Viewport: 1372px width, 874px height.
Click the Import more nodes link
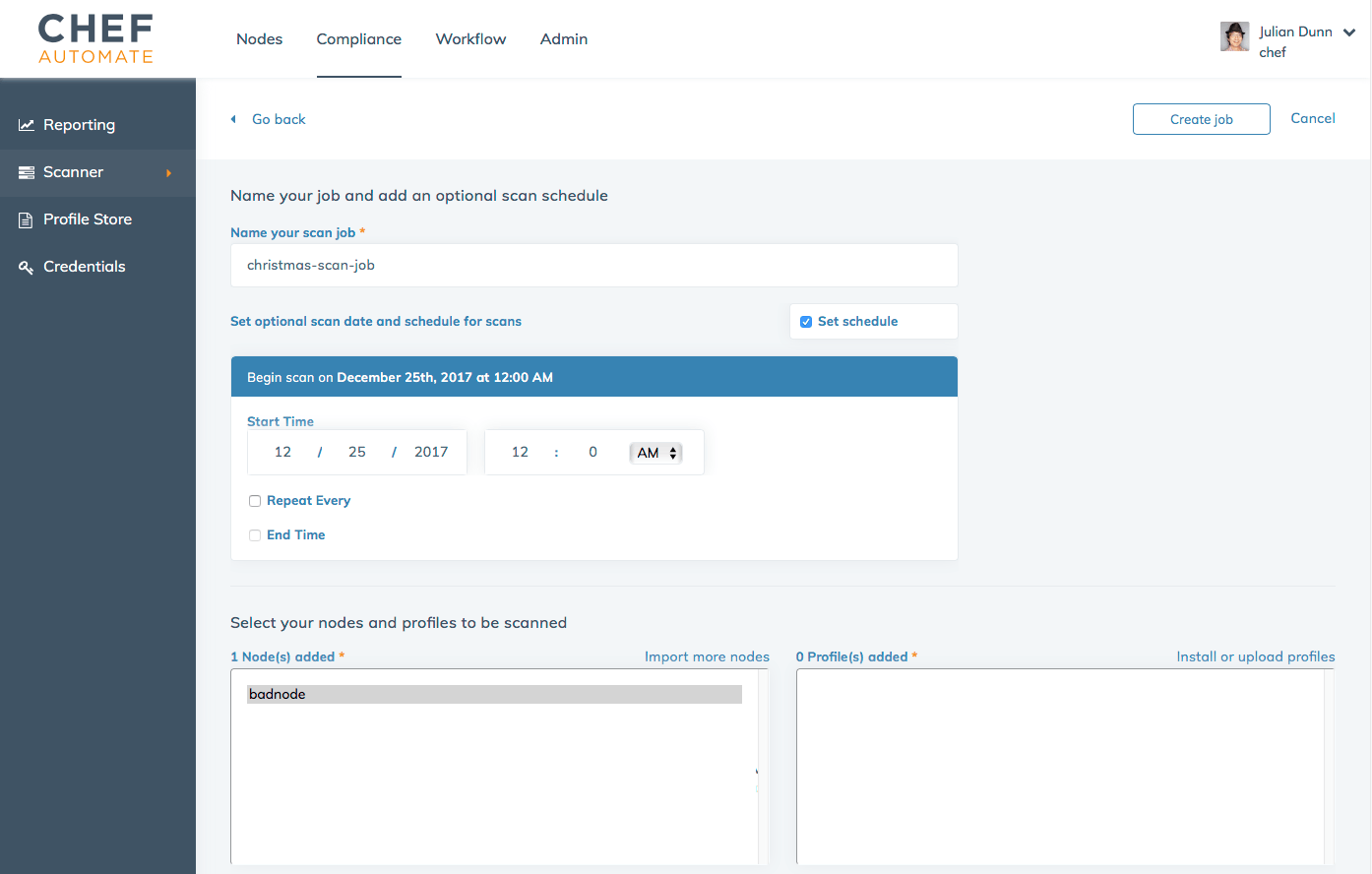(x=707, y=656)
